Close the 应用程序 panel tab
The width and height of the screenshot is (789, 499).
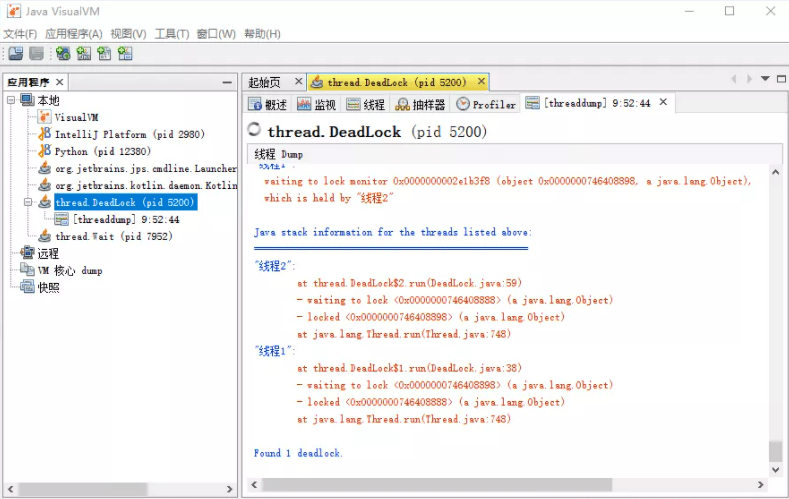coord(60,81)
